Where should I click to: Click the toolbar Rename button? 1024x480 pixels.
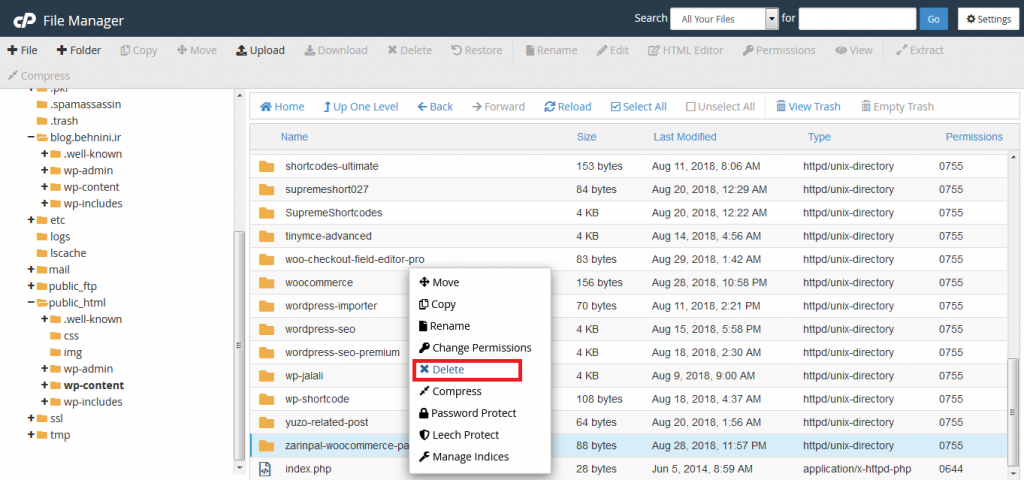pyautogui.click(x=551, y=50)
